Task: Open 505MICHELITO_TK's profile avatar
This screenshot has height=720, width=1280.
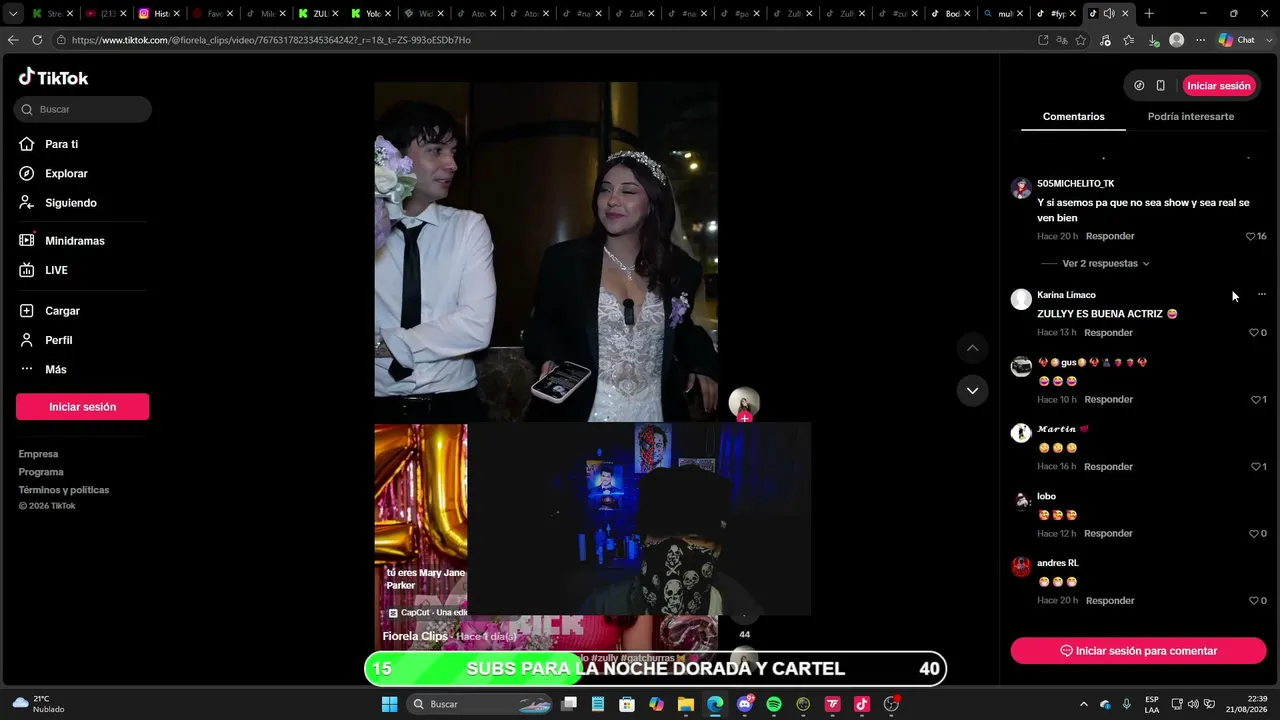Action: [x=1021, y=189]
